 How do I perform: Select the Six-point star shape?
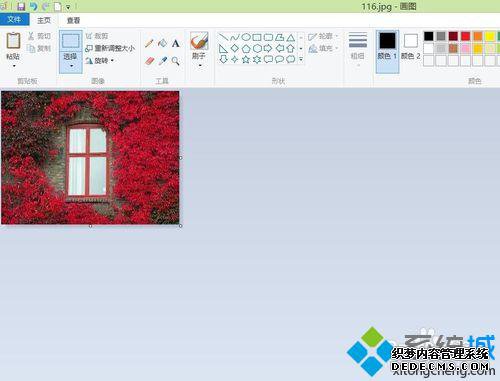(x=257, y=60)
